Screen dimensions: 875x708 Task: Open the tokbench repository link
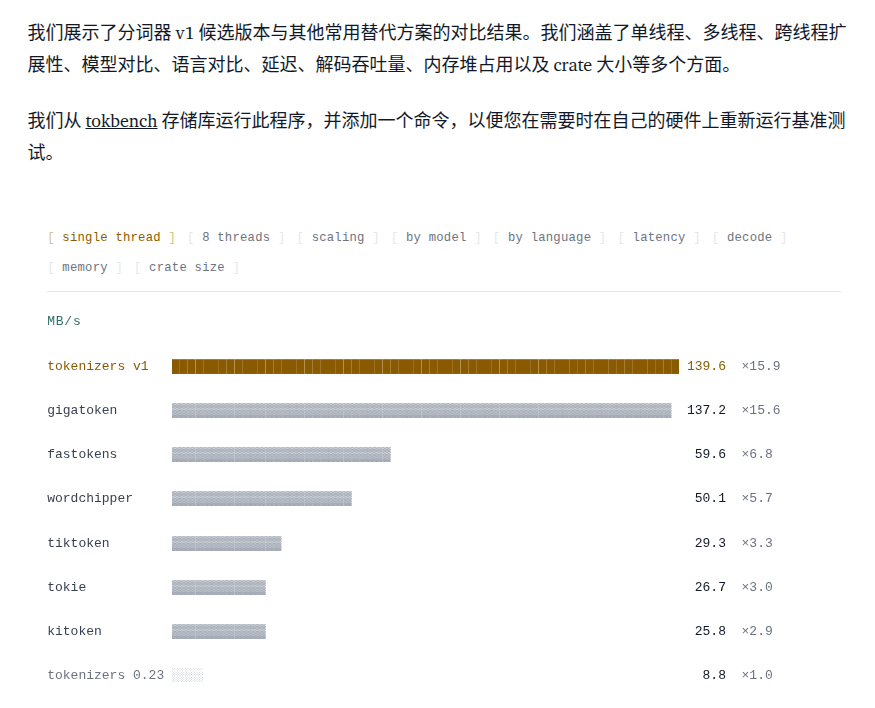pyautogui.click(x=121, y=121)
